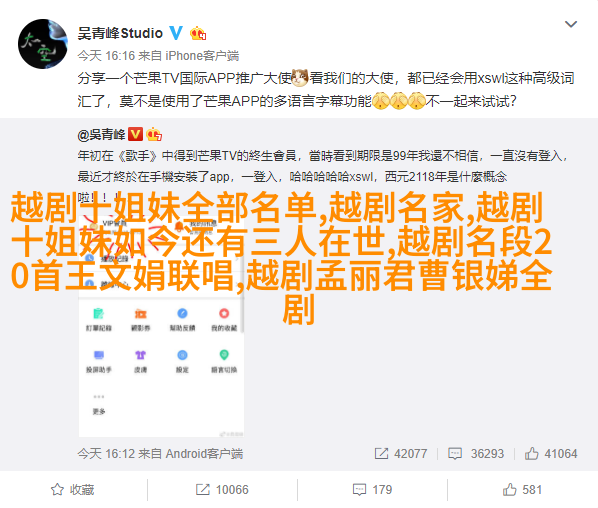Click blue V verification badge
Screen dimensions: 598x508
tap(176, 33)
